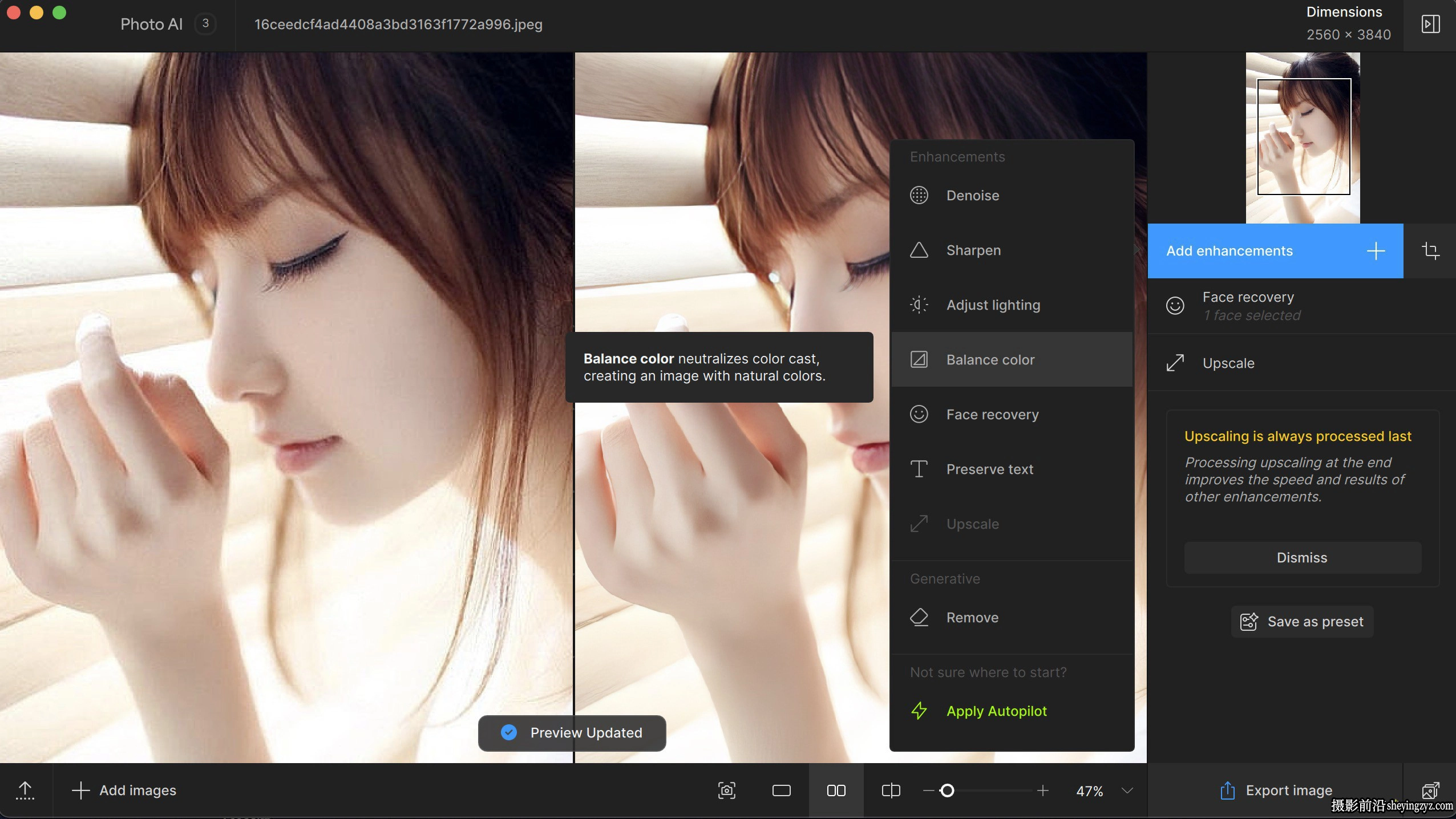Click the export share icon
The image size is (1456, 819).
(x=1227, y=790)
